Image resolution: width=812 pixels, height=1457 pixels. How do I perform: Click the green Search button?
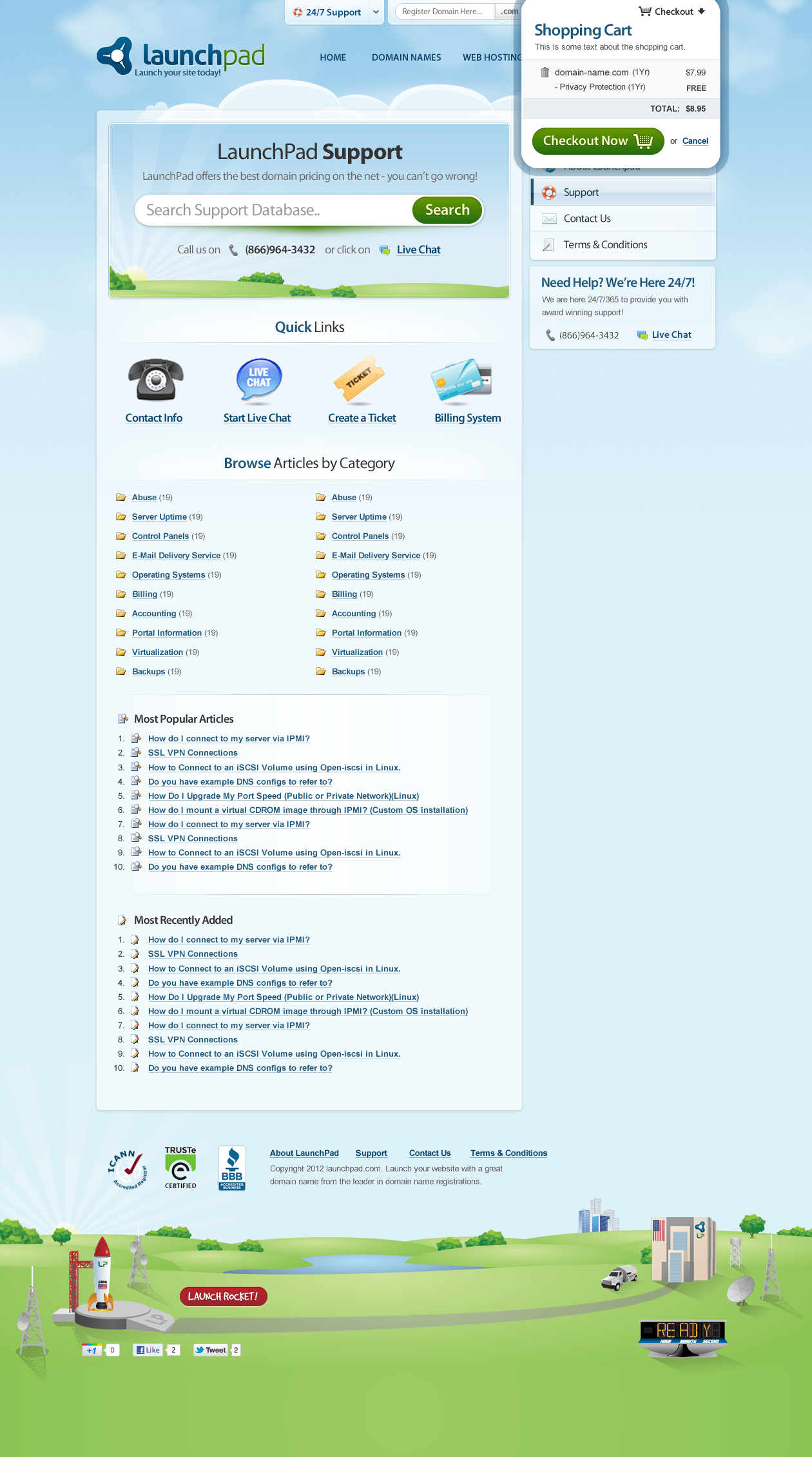pyautogui.click(x=447, y=210)
